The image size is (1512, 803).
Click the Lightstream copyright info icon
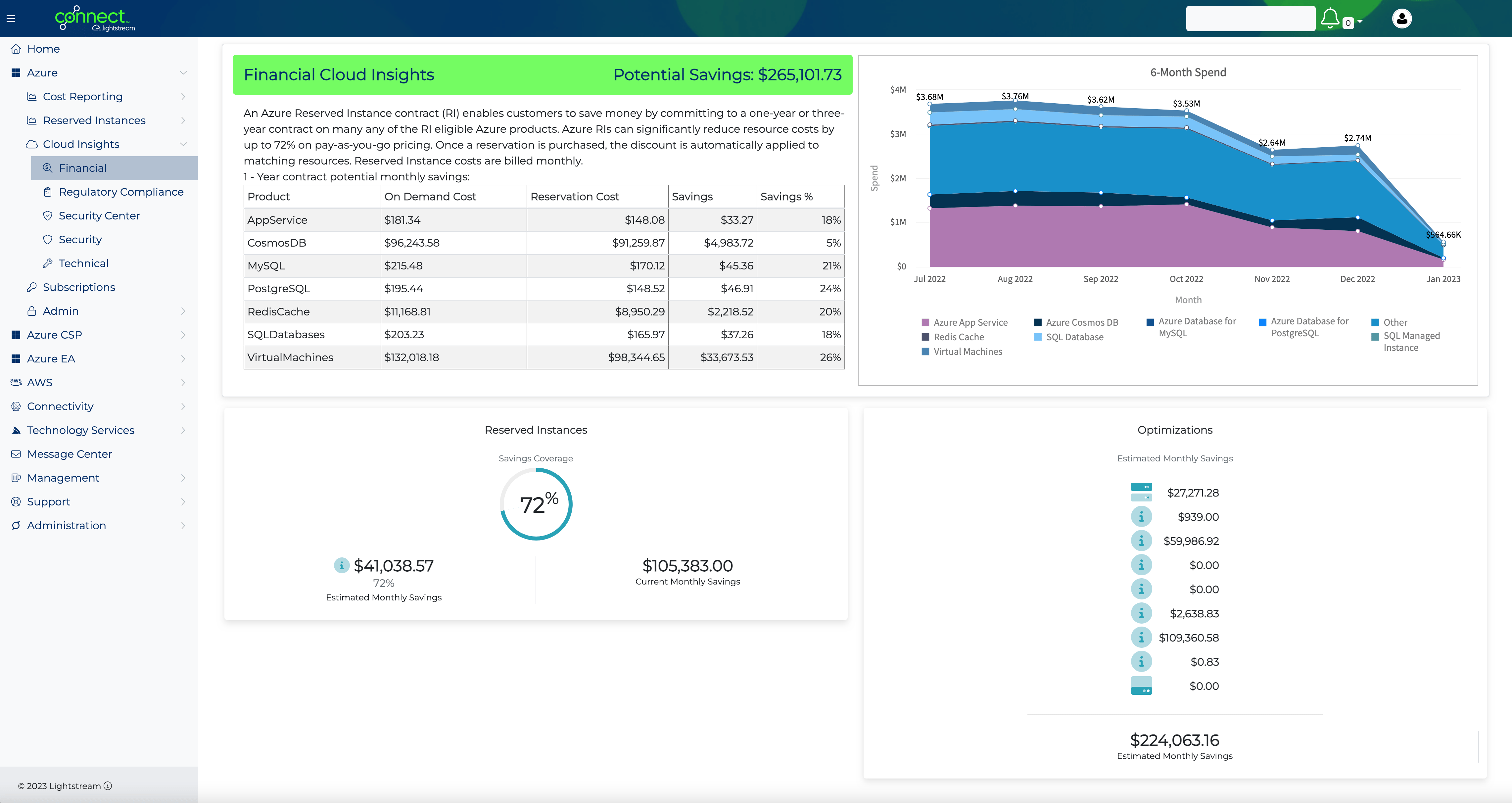click(x=108, y=786)
